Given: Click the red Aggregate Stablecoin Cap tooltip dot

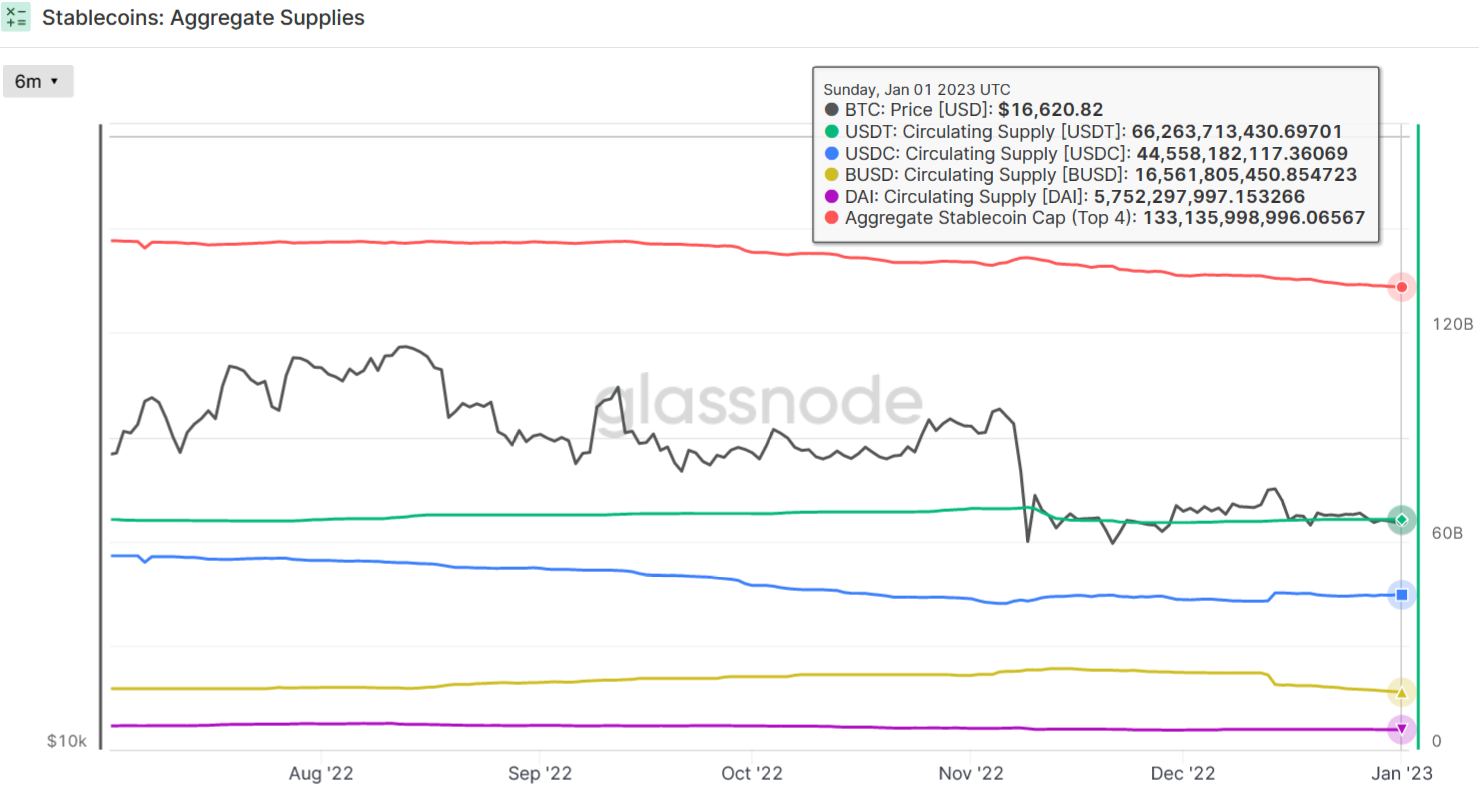Looking at the screenshot, I should click(831, 217).
